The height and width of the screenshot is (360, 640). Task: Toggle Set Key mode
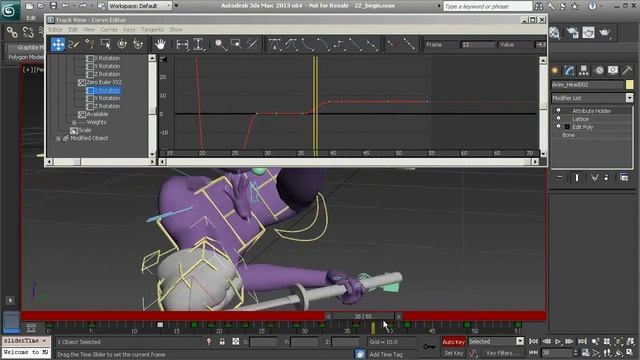(x=453, y=353)
